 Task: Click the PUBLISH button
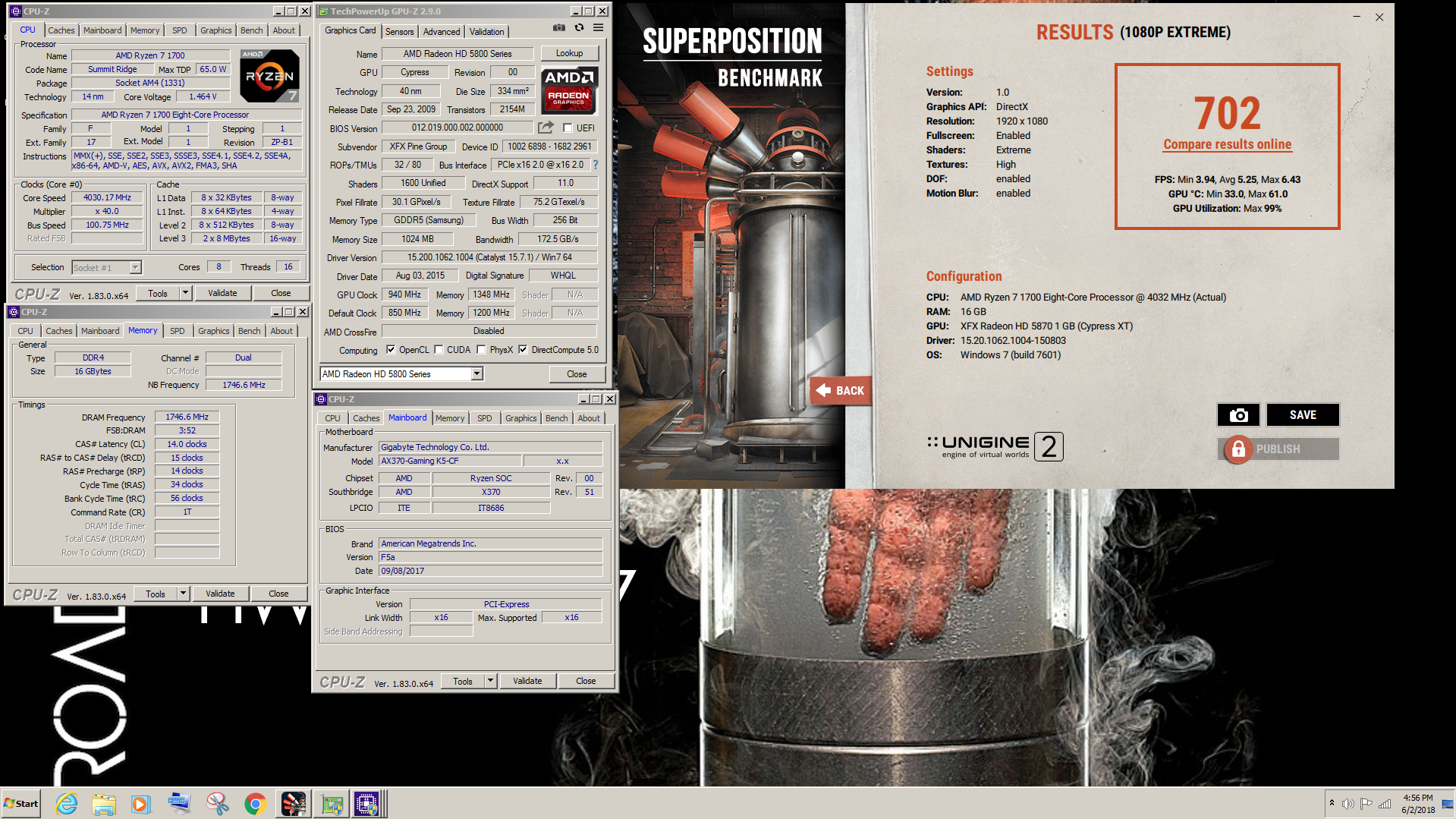(x=1278, y=449)
